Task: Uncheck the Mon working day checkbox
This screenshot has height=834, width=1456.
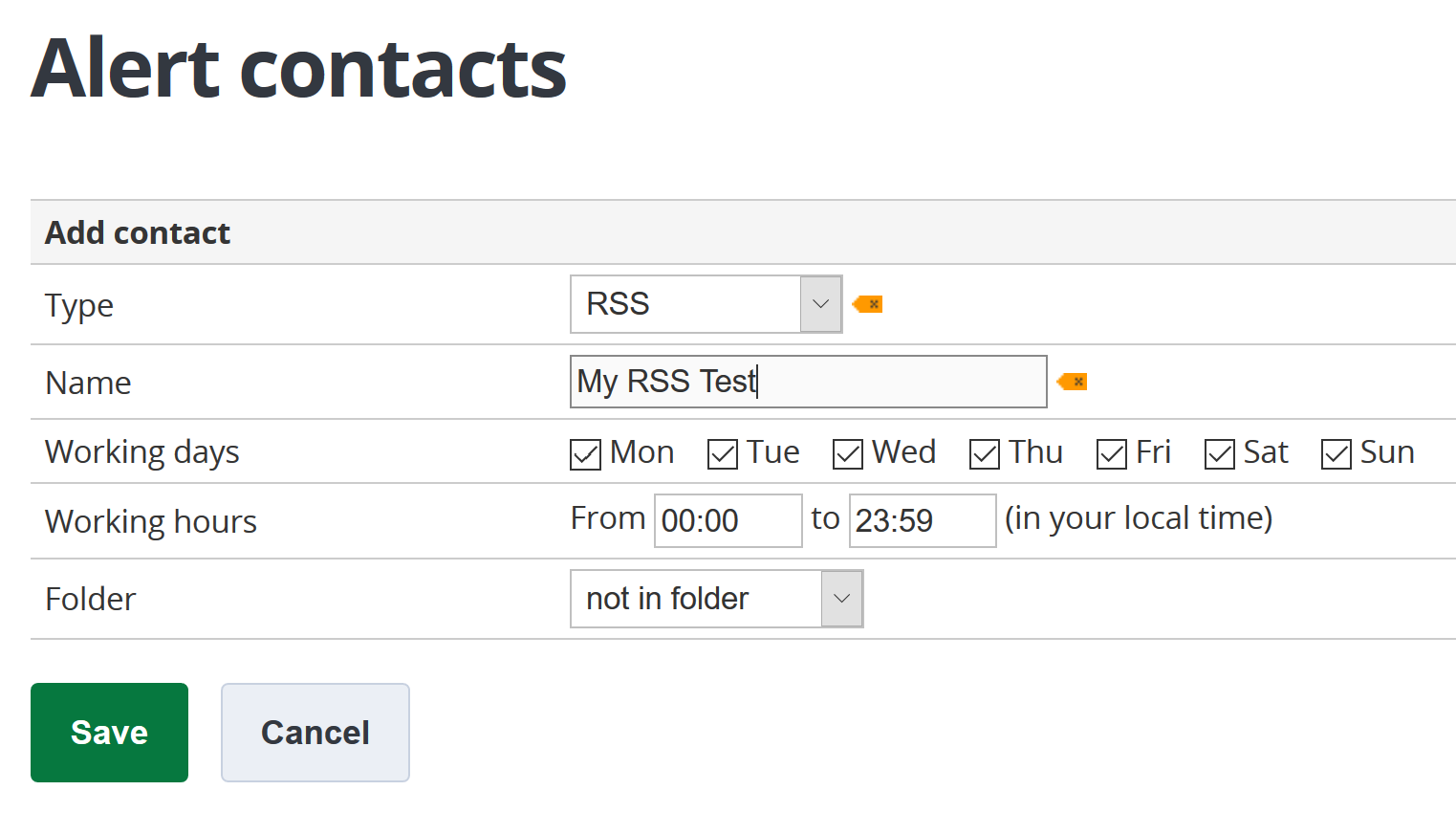Action: (x=585, y=454)
